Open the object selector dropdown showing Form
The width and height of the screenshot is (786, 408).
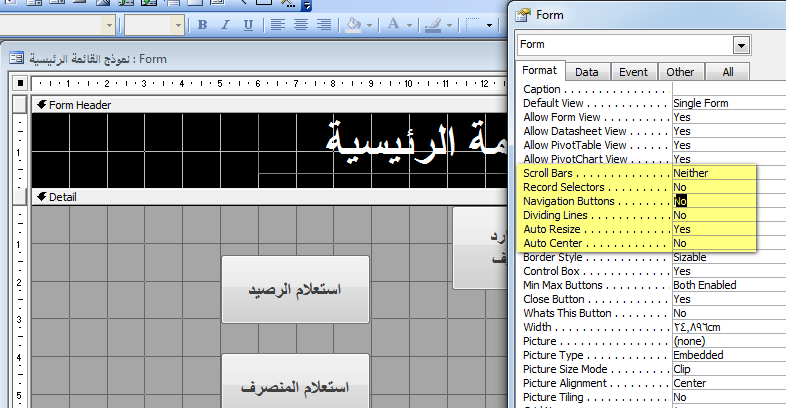[741, 46]
